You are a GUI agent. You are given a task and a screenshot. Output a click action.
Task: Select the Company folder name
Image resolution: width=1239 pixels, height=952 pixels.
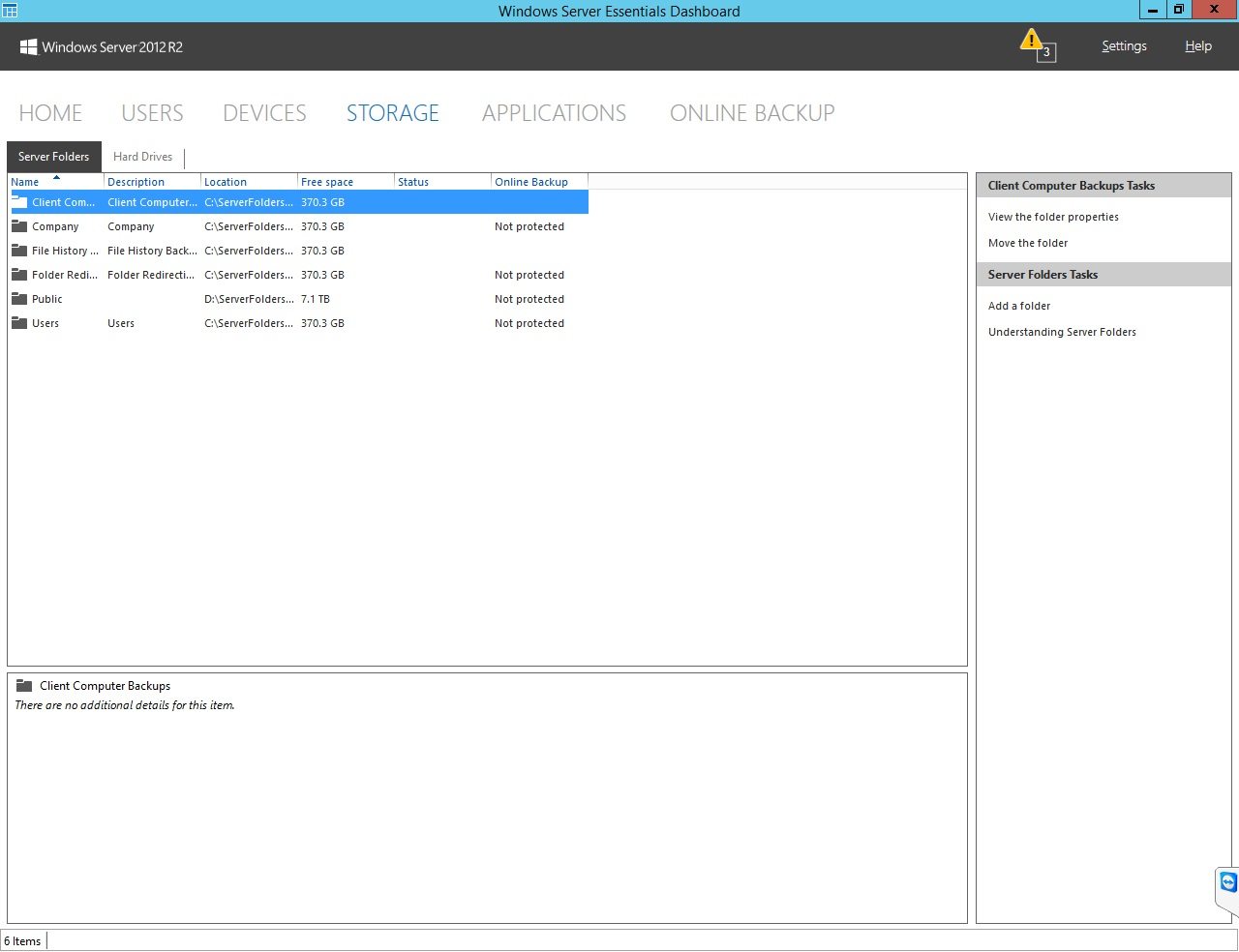(55, 226)
